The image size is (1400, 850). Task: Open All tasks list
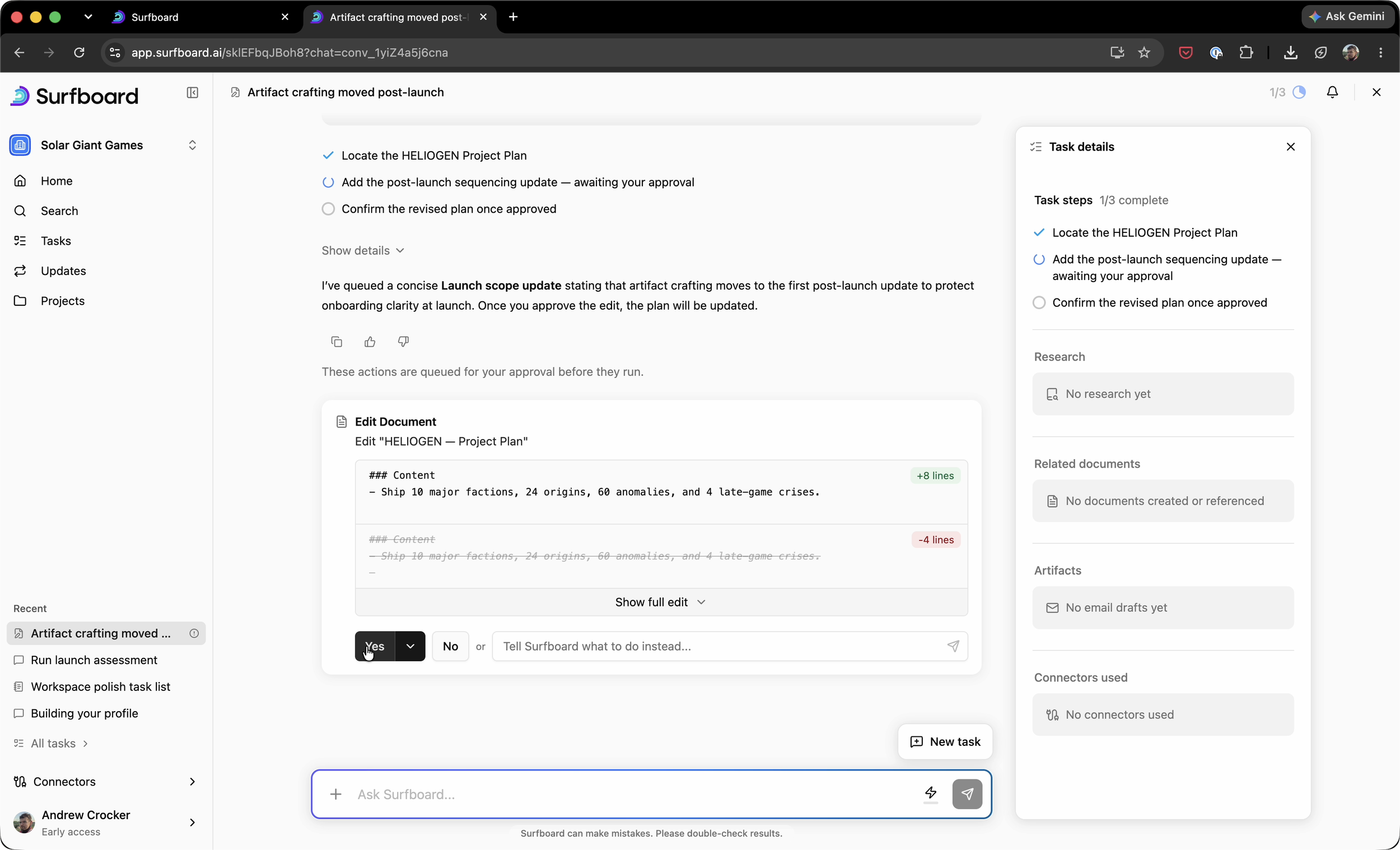pos(51,743)
